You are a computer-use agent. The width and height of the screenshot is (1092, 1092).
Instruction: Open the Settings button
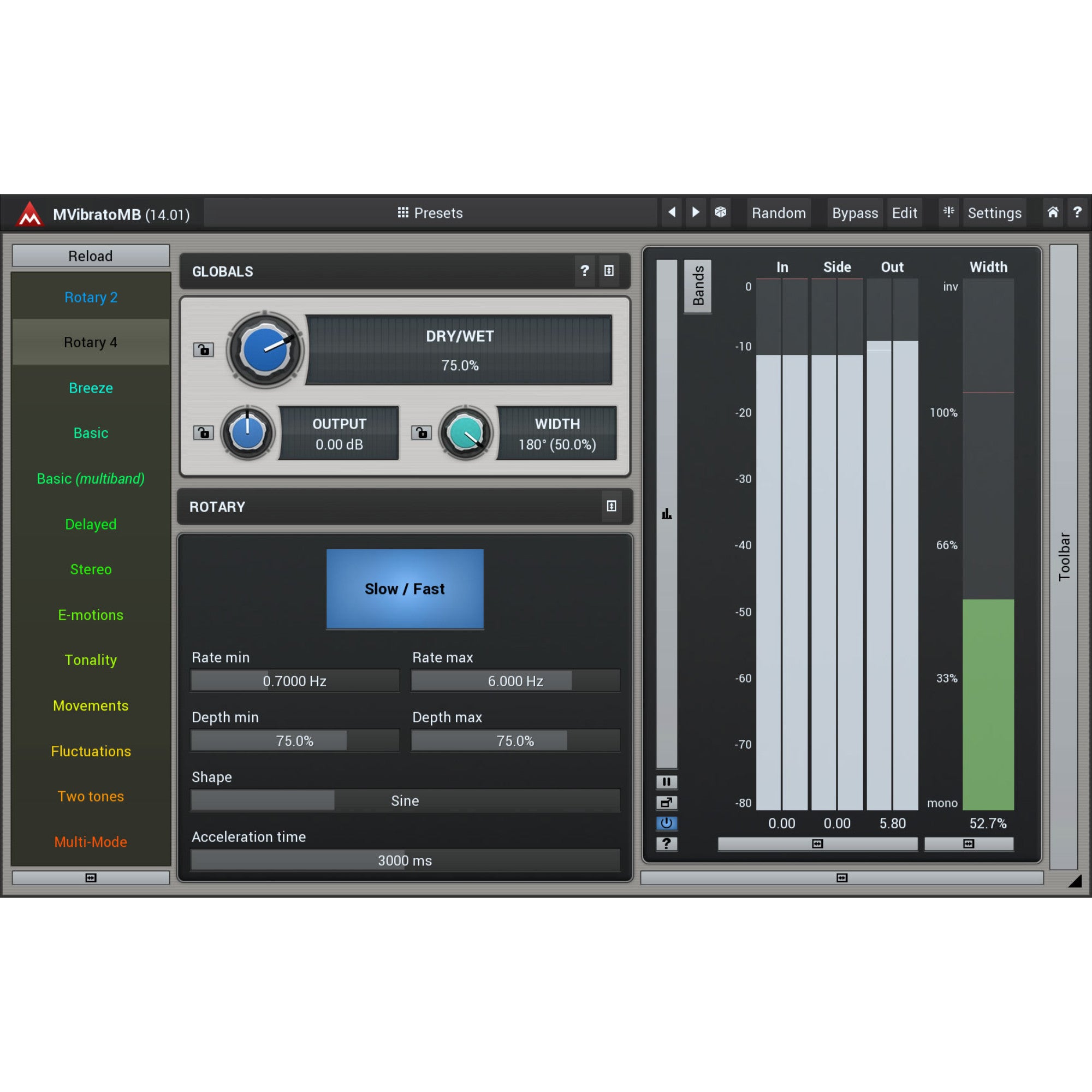(994, 212)
